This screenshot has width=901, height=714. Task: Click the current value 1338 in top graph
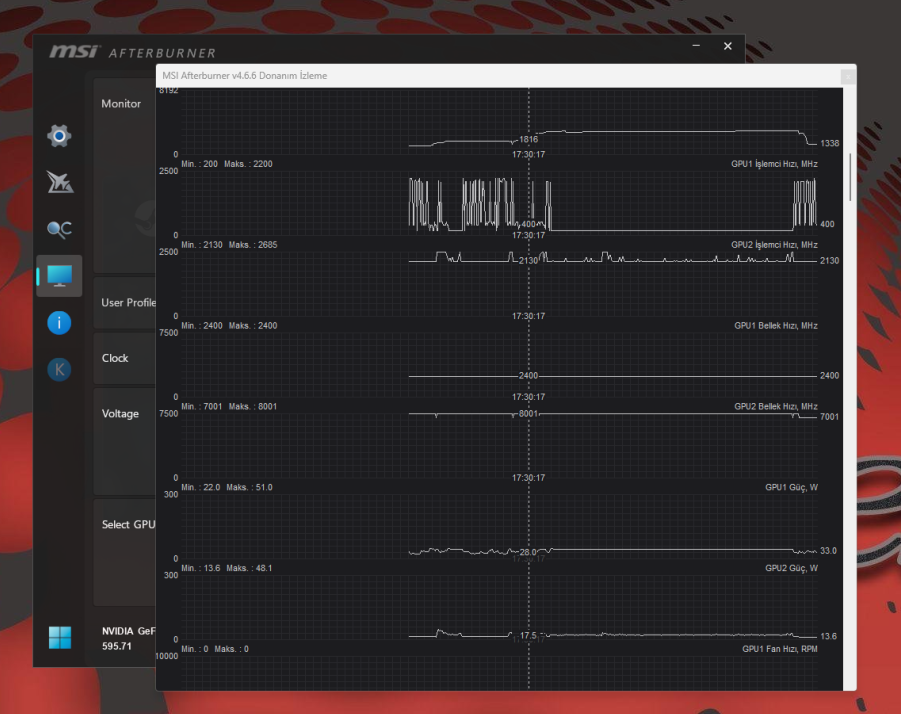click(x=829, y=144)
